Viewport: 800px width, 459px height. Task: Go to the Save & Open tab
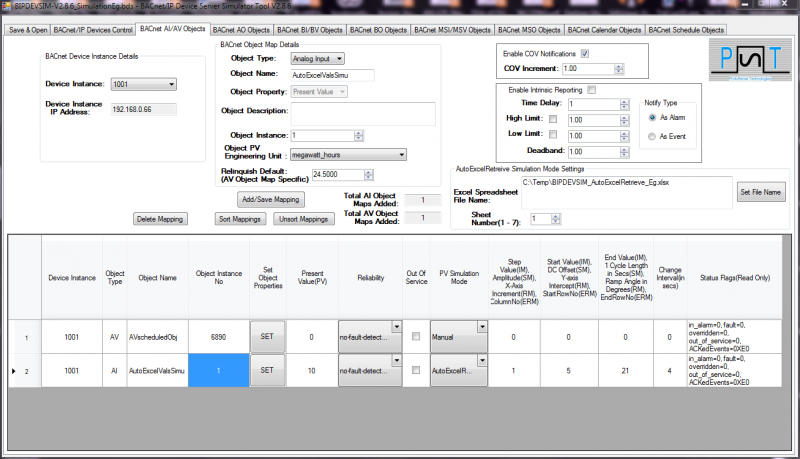coord(29,30)
